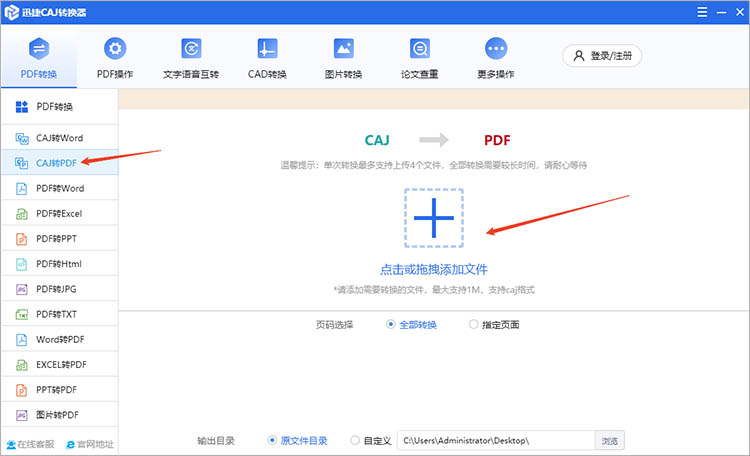750x456 pixels.
Task: Click the PDF转TXT sidebar icon
Action: (x=22, y=314)
